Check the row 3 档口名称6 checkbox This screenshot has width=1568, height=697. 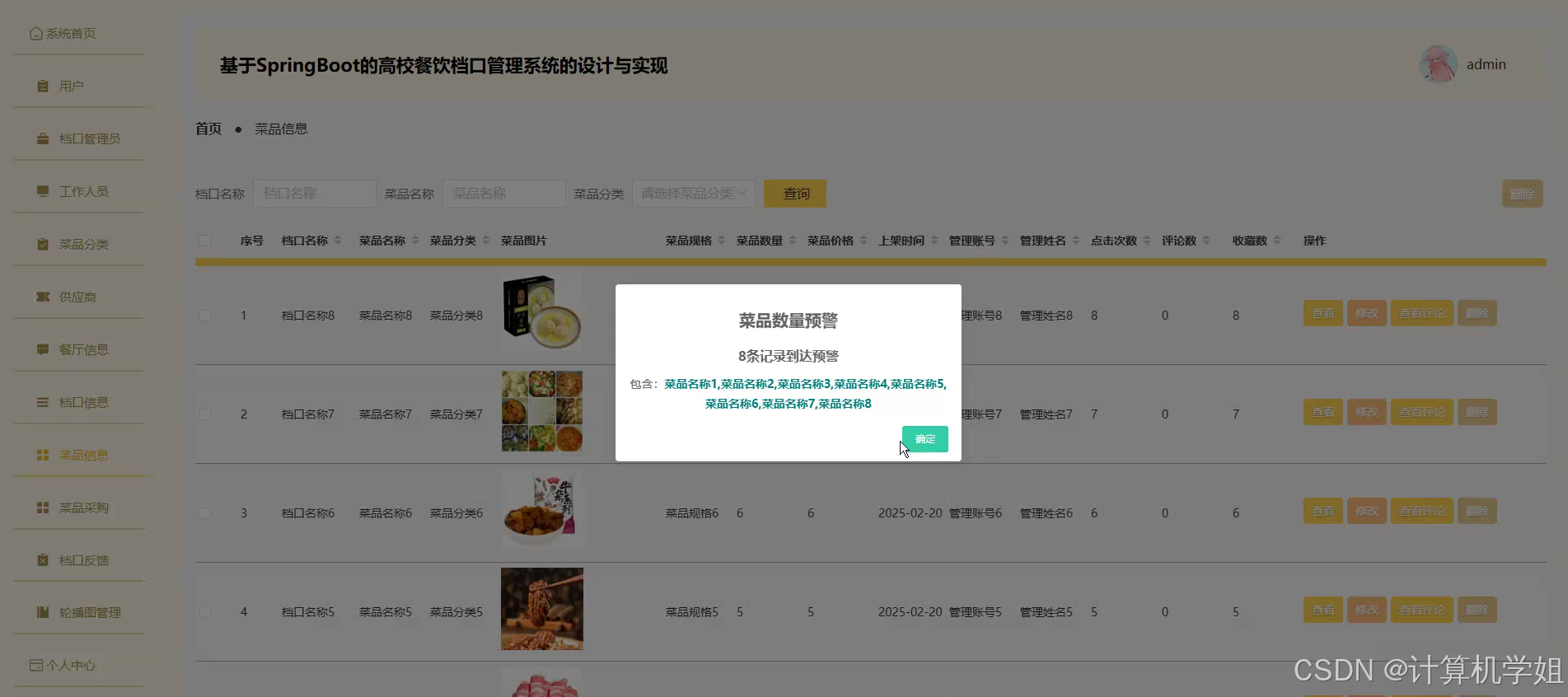(205, 513)
